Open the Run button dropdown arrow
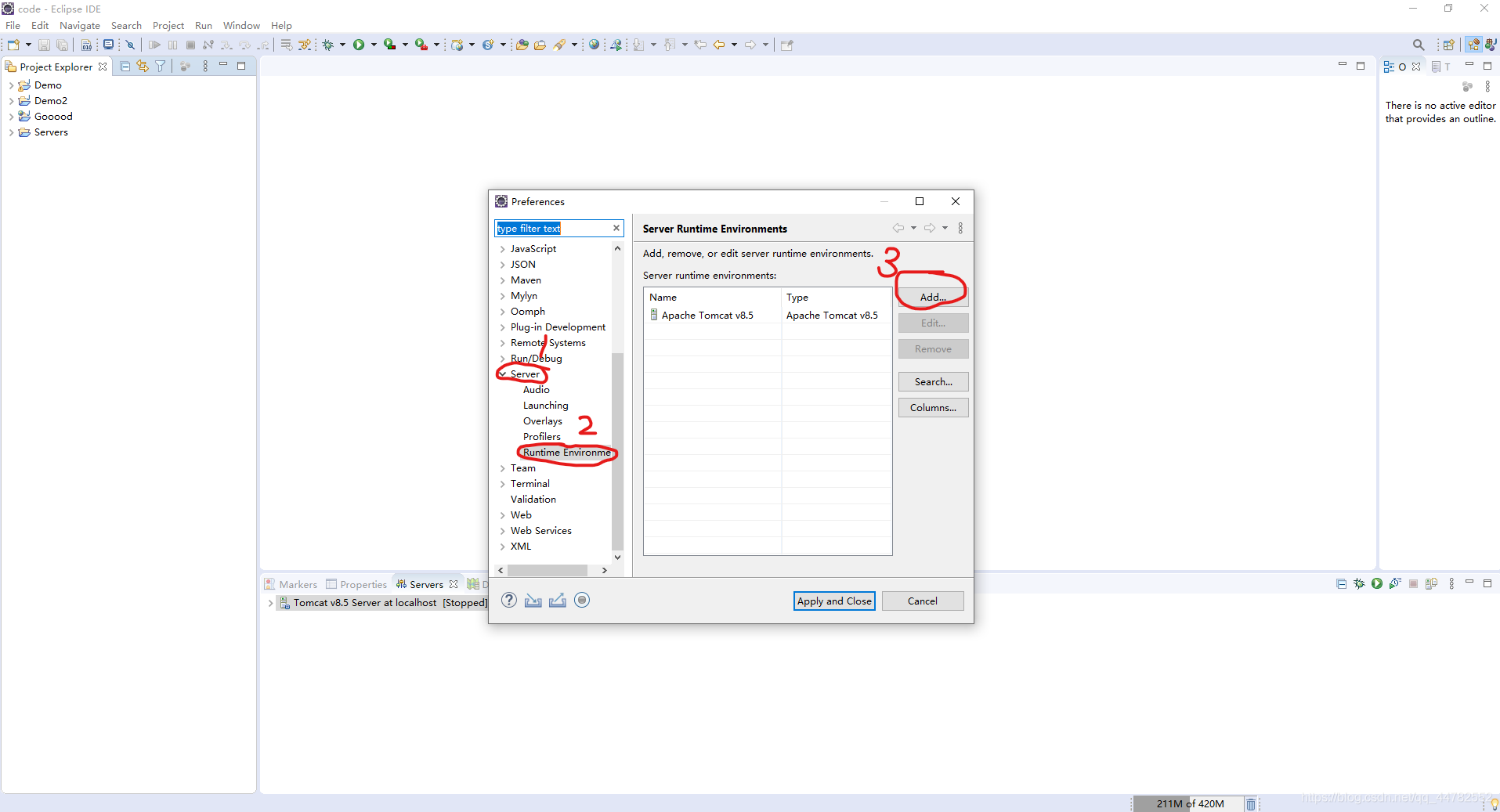Image resolution: width=1500 pixels, height=812 pixels. (x=374, y=45)
